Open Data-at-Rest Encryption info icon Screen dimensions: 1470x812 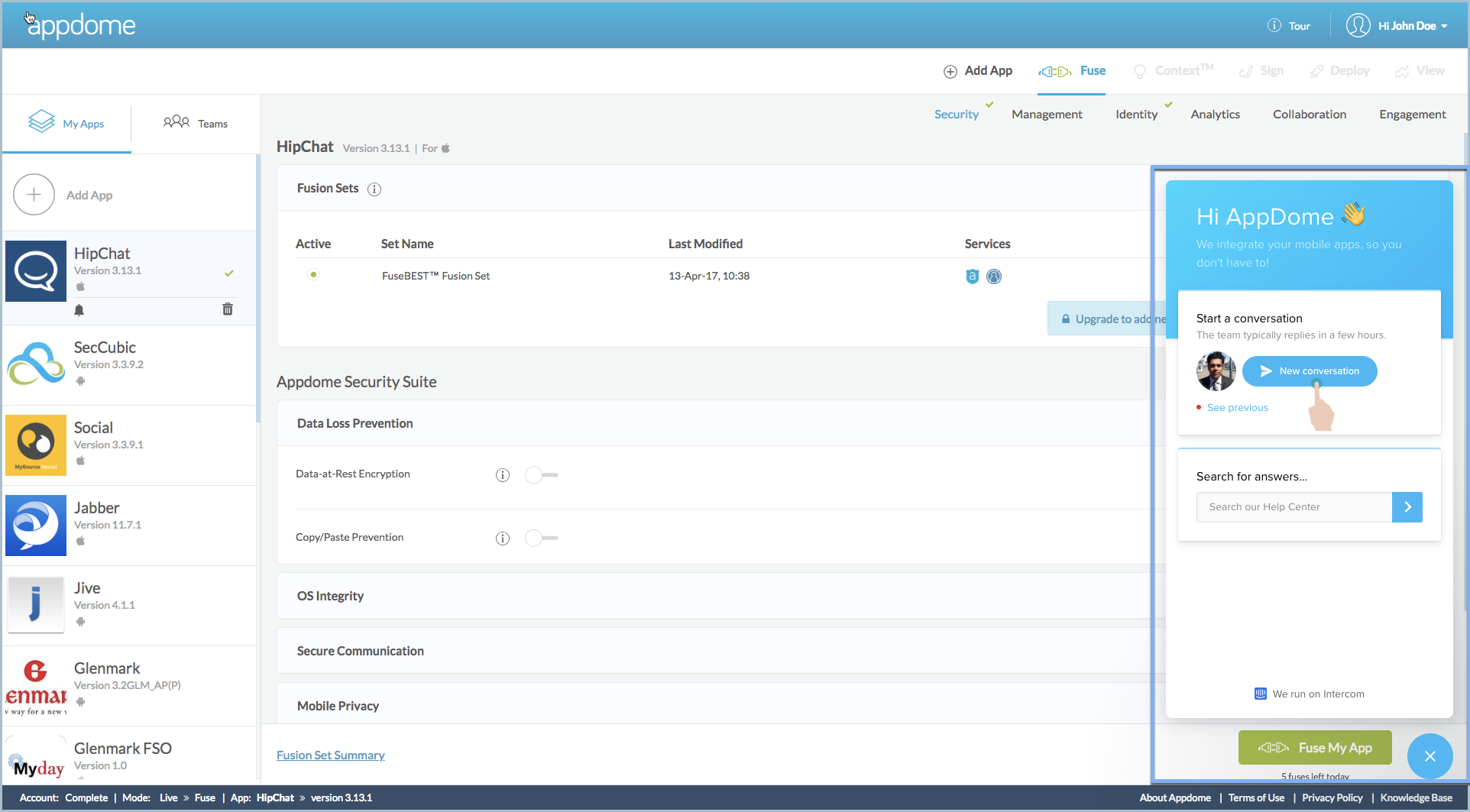502,475
